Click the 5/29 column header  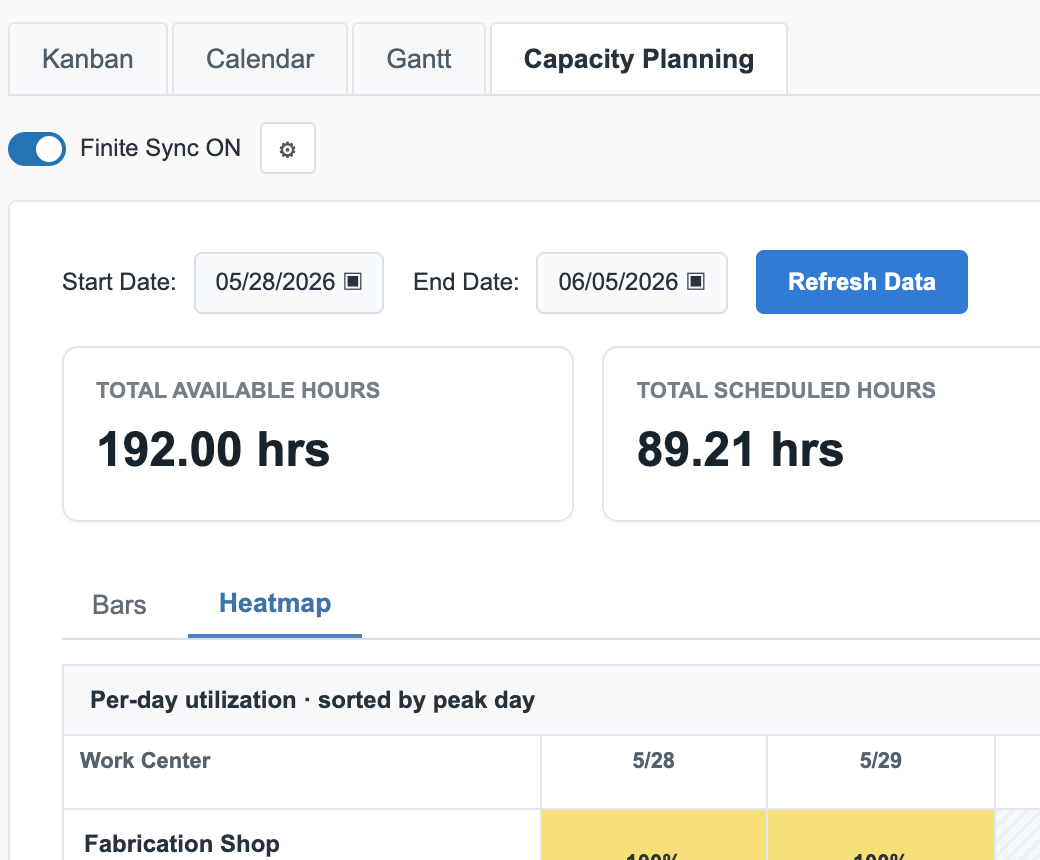point(881,772)
